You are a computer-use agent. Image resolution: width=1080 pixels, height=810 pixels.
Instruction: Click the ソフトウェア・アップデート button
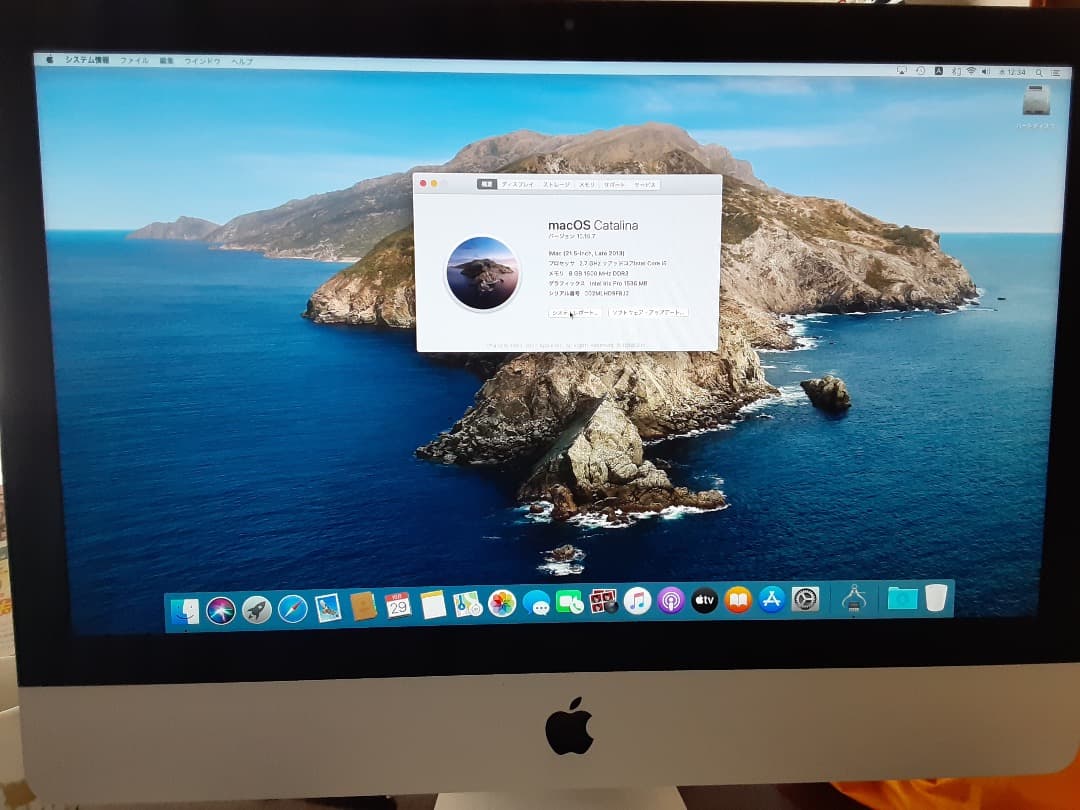coord(647,312)
